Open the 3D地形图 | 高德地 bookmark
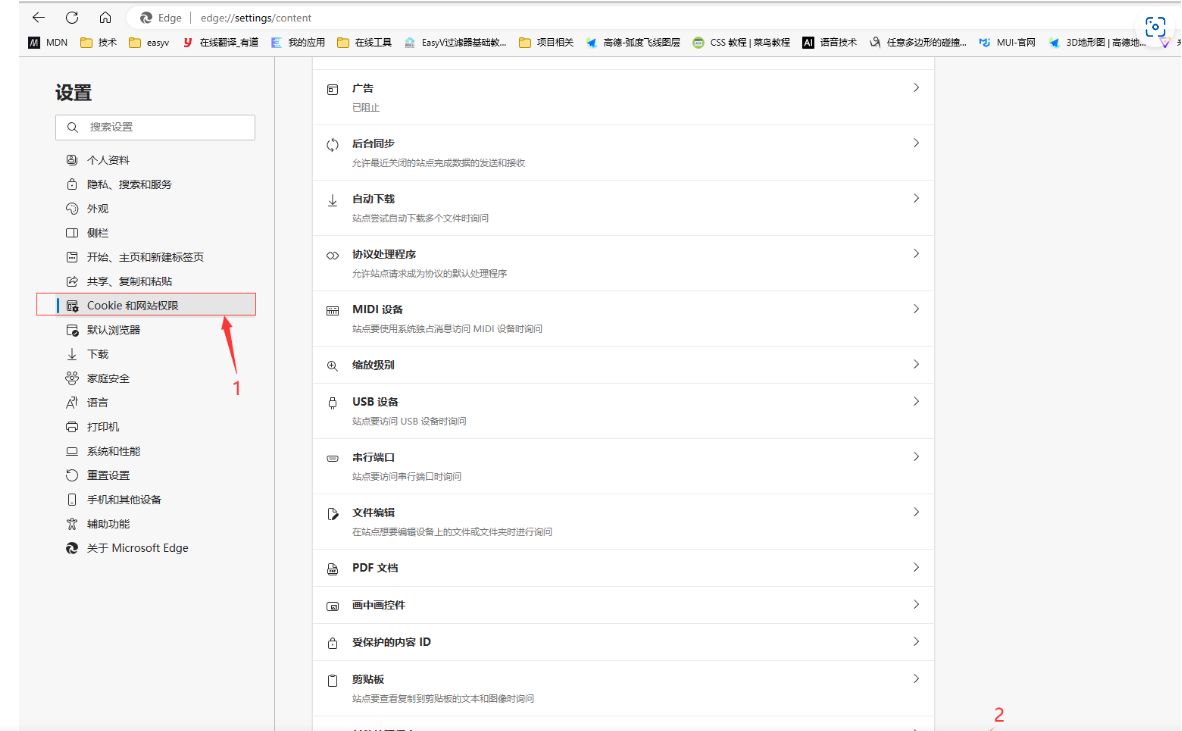This screenshot has height=731, width=1182. (1097, 43)
